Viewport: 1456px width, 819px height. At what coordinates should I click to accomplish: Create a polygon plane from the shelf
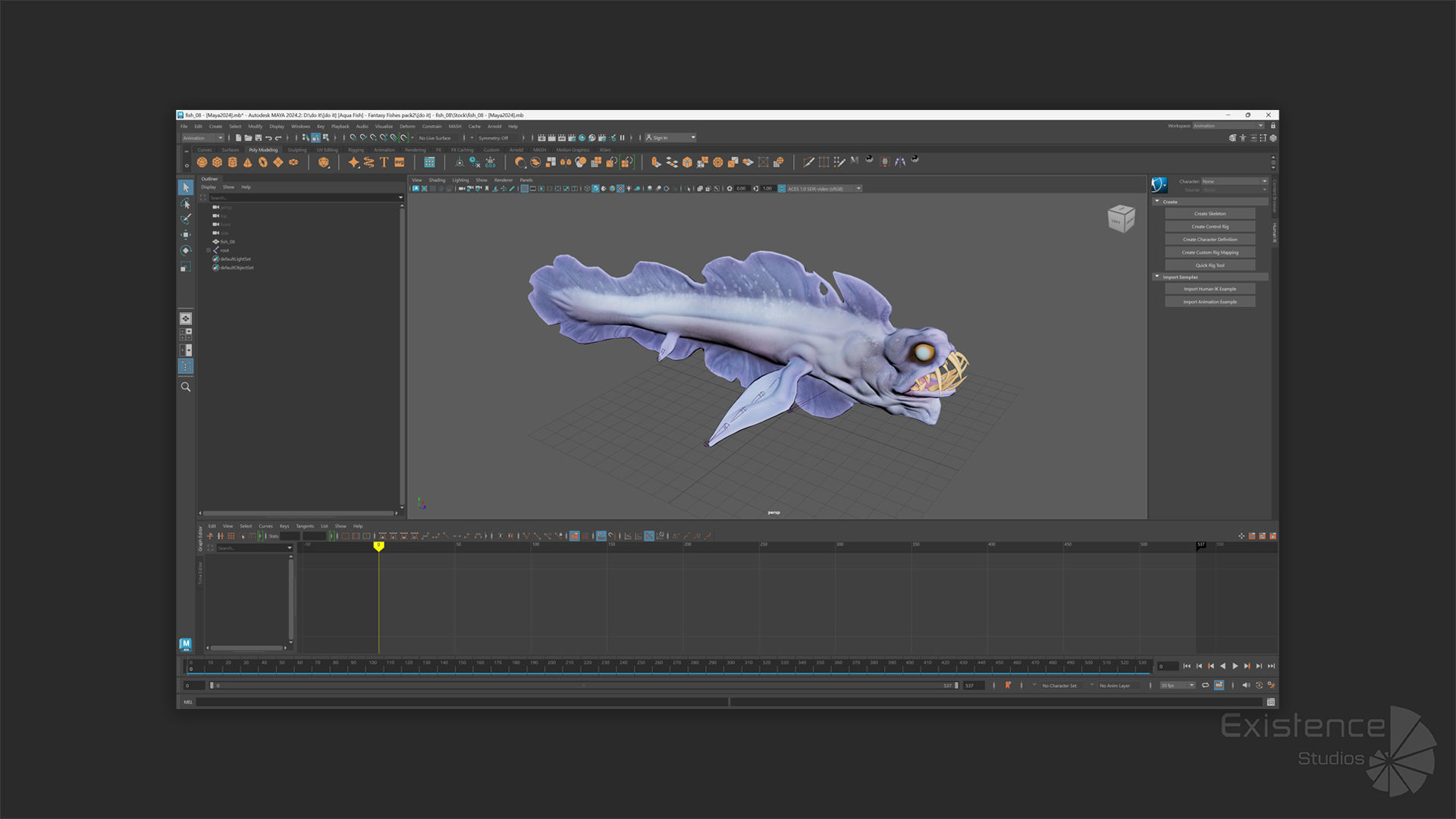278,162
